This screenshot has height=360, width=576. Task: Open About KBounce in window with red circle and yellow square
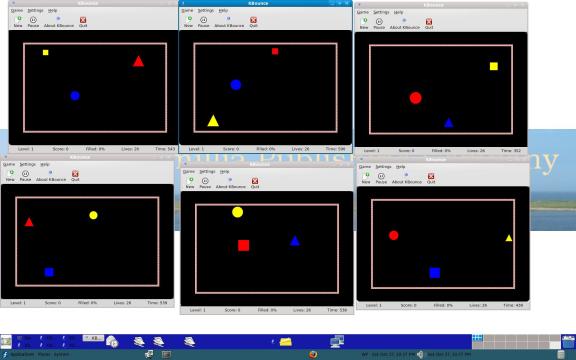pos(405,24)
